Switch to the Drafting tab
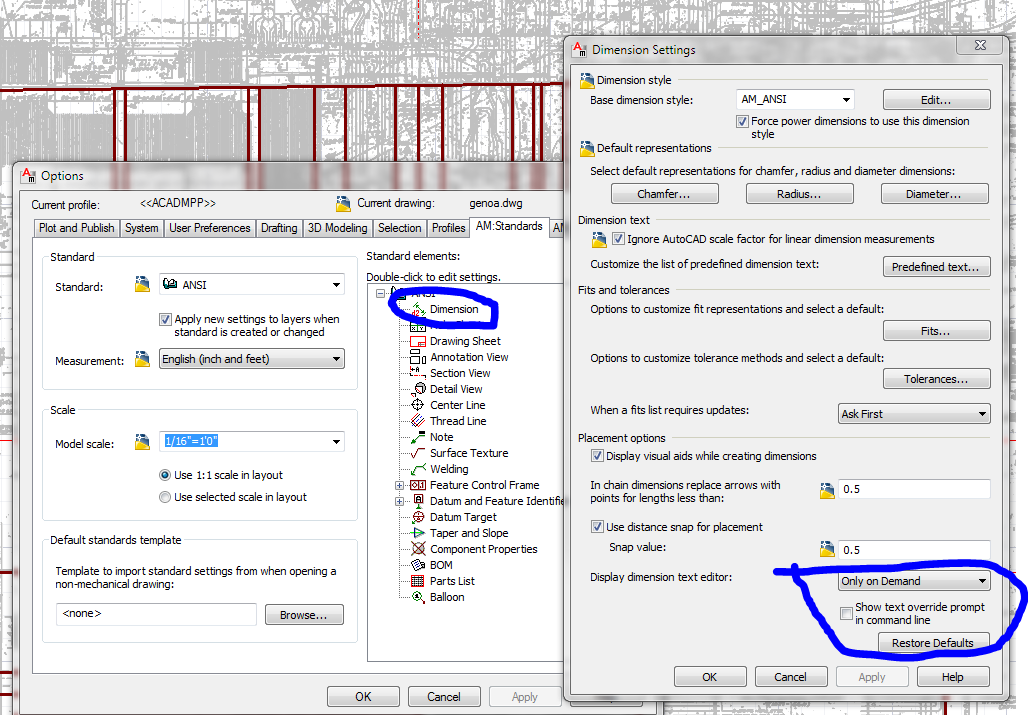Image resolution: width=1028 pixels, height=715 pixels. coord(279,228)
